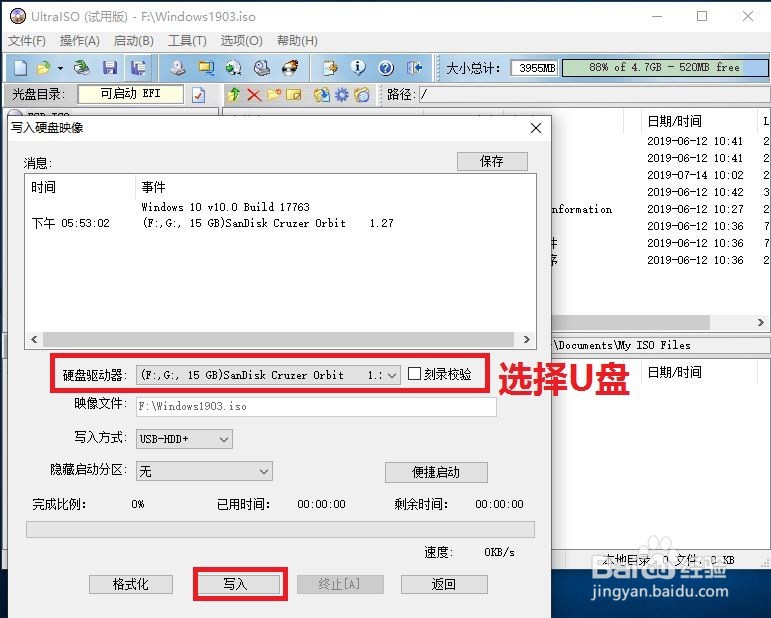The width and height of the screenshot is (771, 618).
Task: Click the New file toolbar icon
Action: (x=20, y=67)
